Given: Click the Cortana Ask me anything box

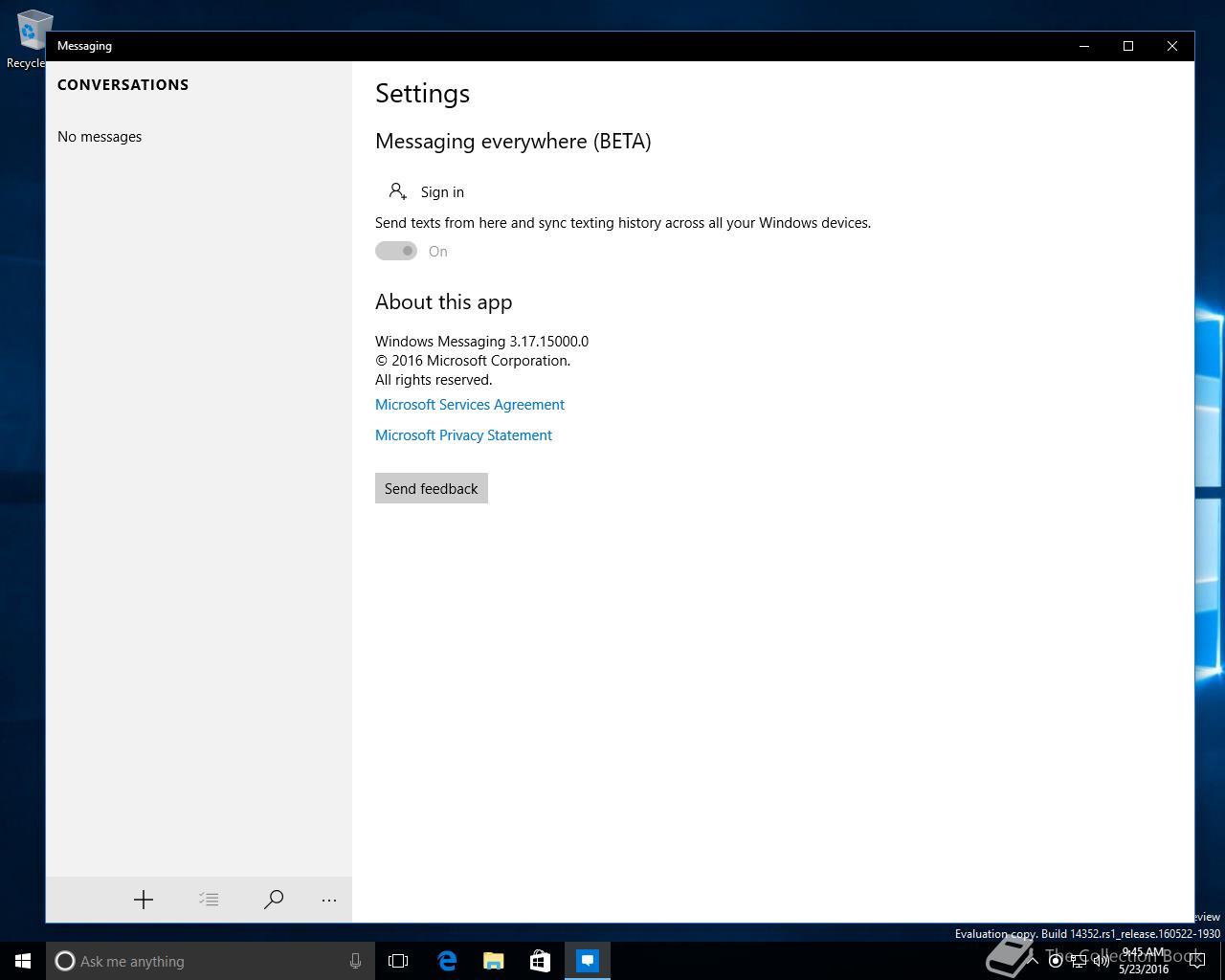Looking at the screenshot, I should point(209,961).
